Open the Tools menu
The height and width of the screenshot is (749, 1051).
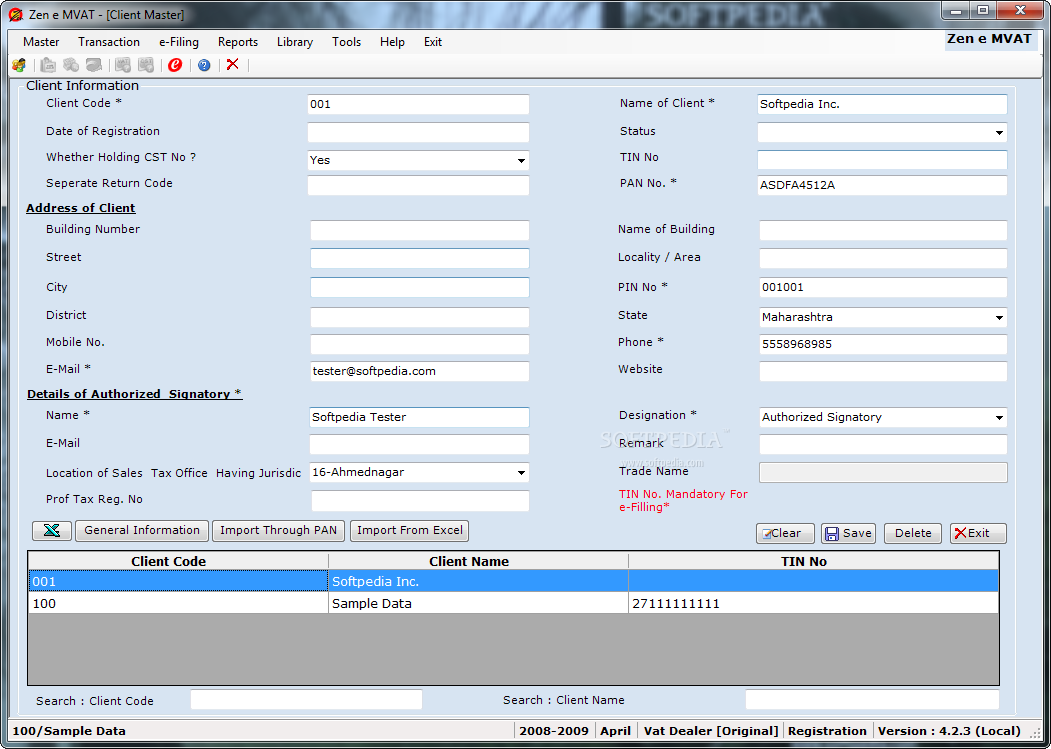(x=347, y=42)
